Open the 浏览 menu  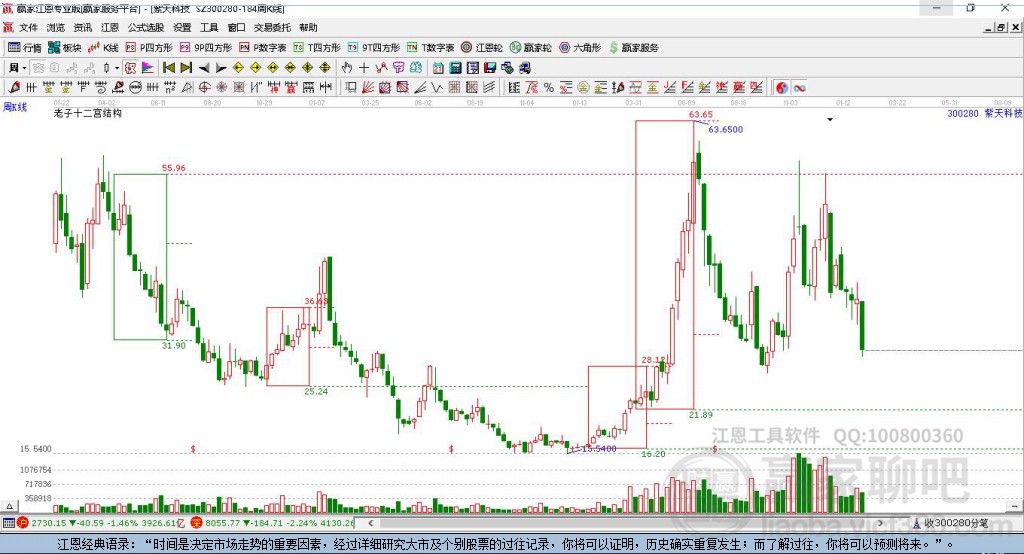56,27
